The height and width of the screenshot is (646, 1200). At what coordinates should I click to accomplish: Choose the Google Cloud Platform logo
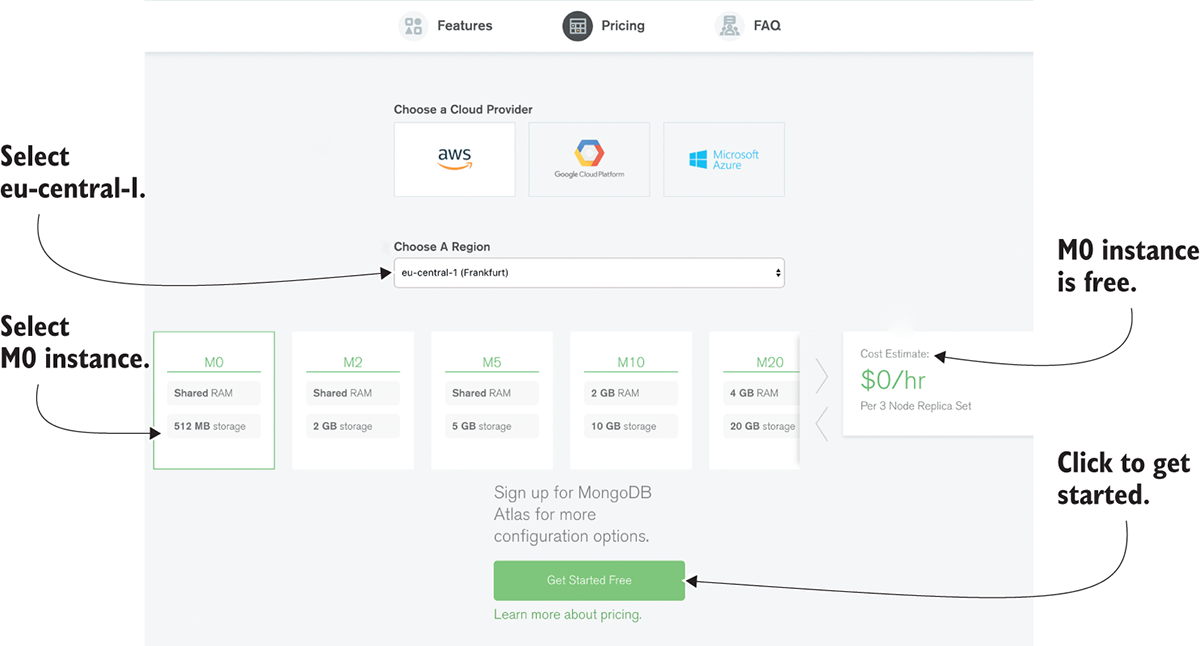click(589, 159)
